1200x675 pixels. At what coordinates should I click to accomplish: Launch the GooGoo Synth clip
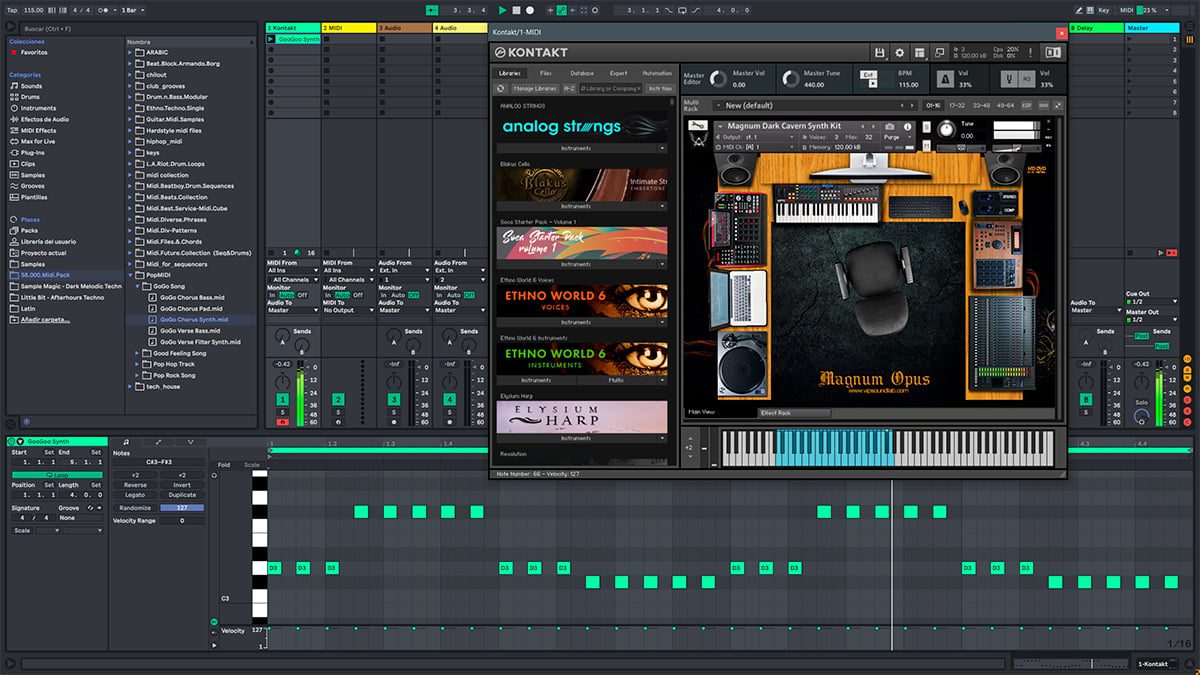point(271,40)
